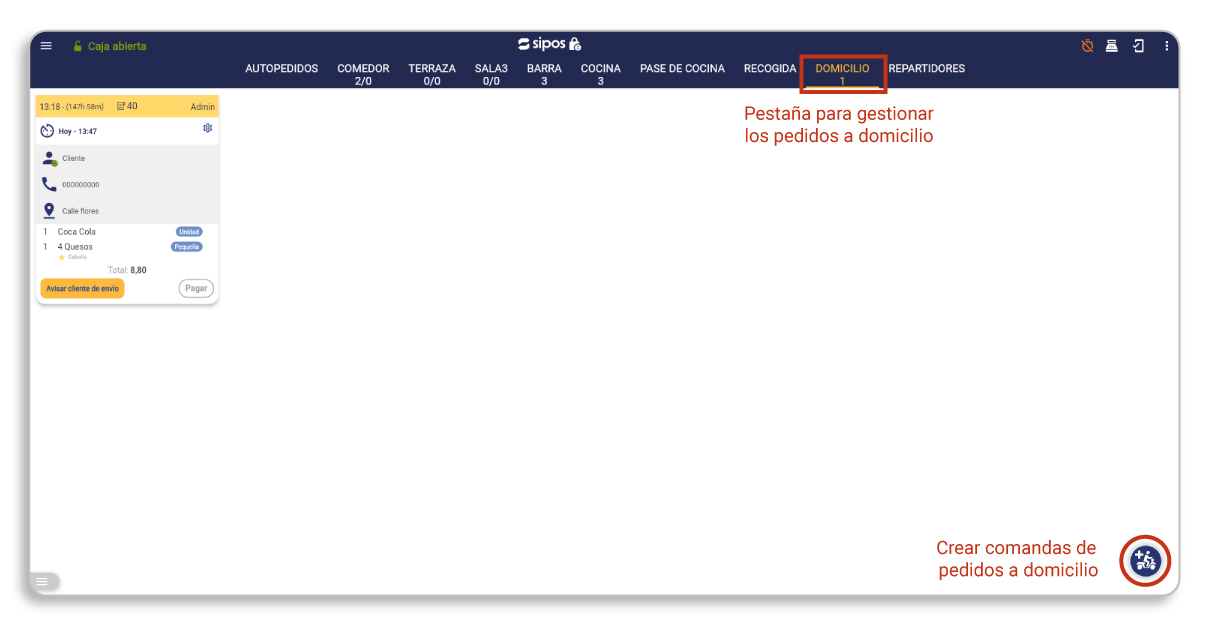Expand the small drawer handle at bottom left
1209x627 pixels.
[42, 581]
